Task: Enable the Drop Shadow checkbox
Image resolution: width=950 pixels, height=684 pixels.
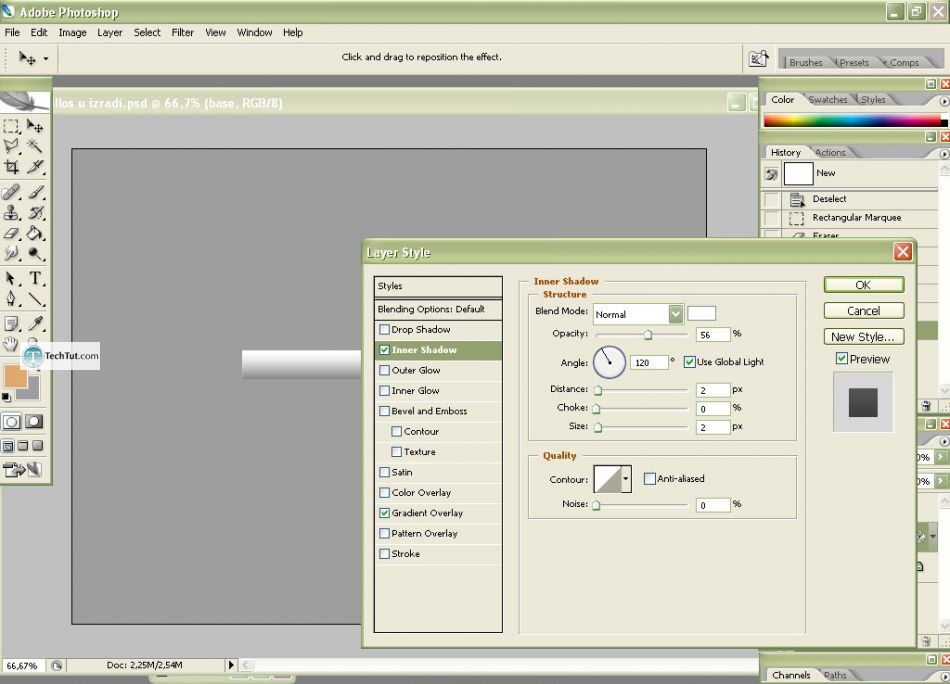Action: [385, 330]
